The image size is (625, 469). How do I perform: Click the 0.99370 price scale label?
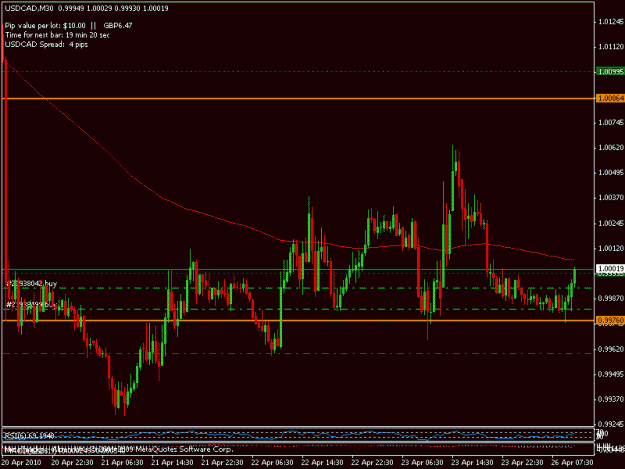[x=611, y=399]
